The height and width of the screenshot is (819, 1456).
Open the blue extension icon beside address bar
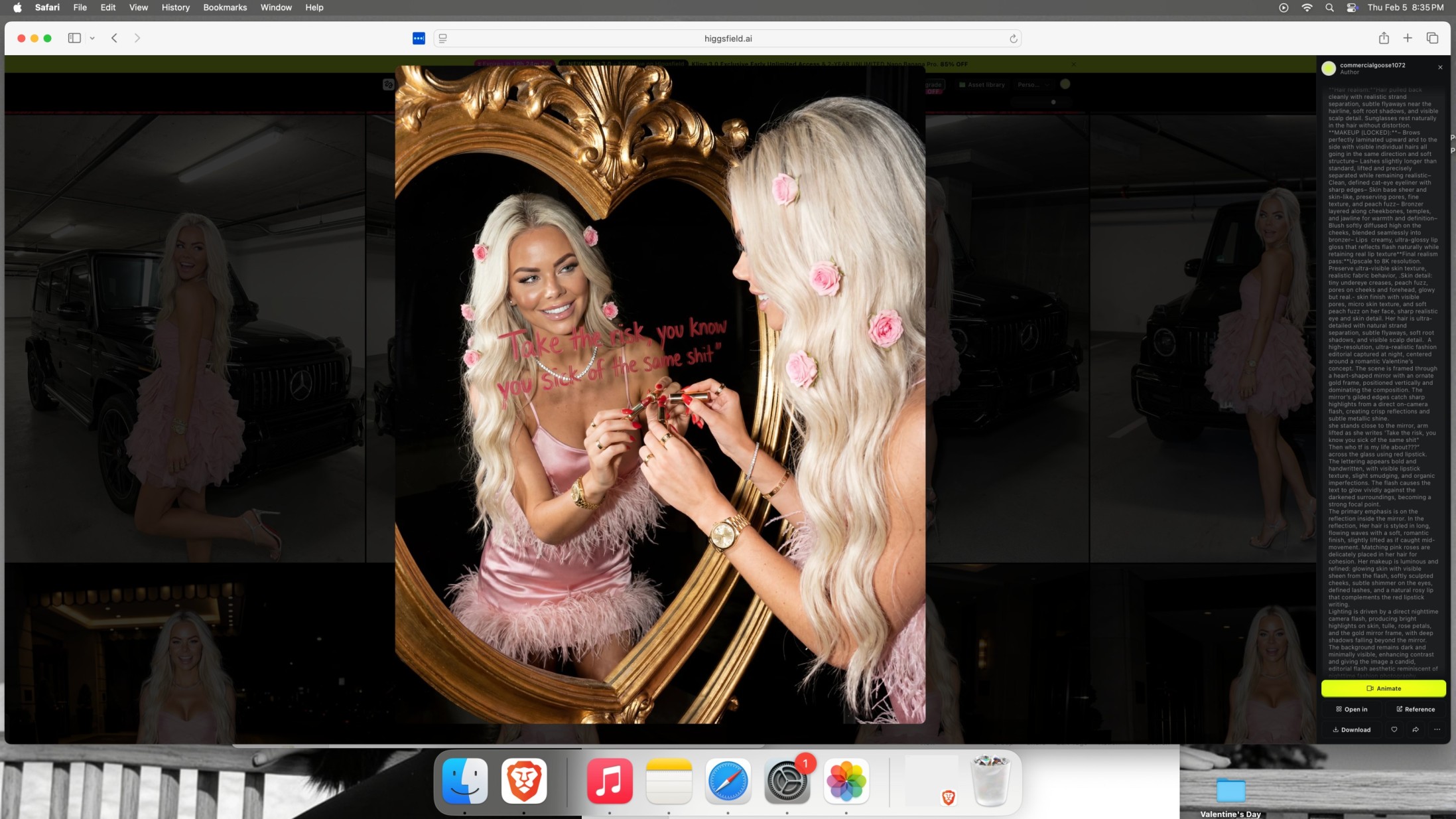419,38
